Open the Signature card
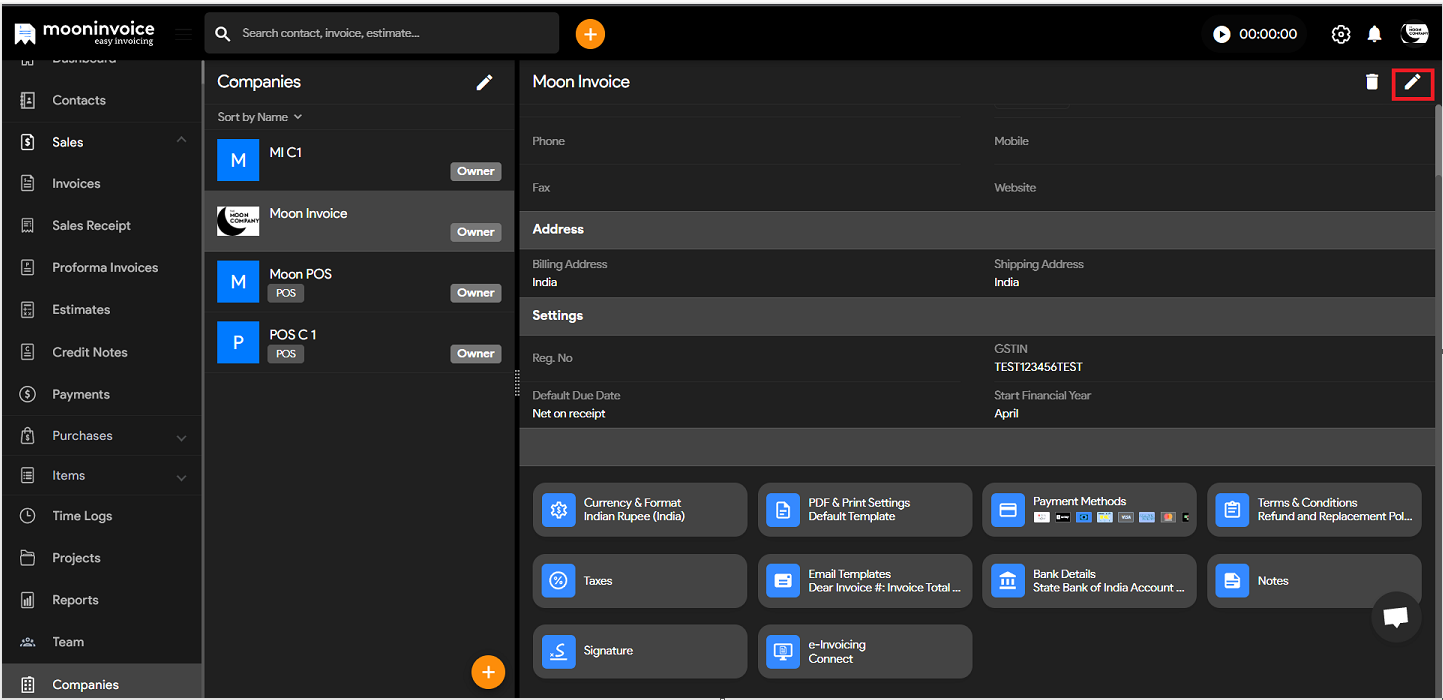 tap(640, 651)
